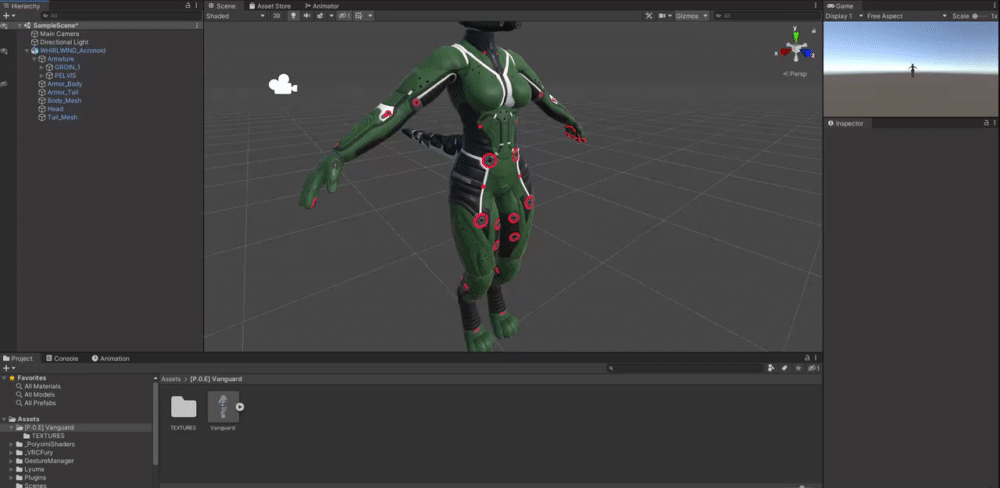This screenshot has height=488, width=1000.
Task: Toggle hidden packages count in Project
Action: tap(812, 368)
